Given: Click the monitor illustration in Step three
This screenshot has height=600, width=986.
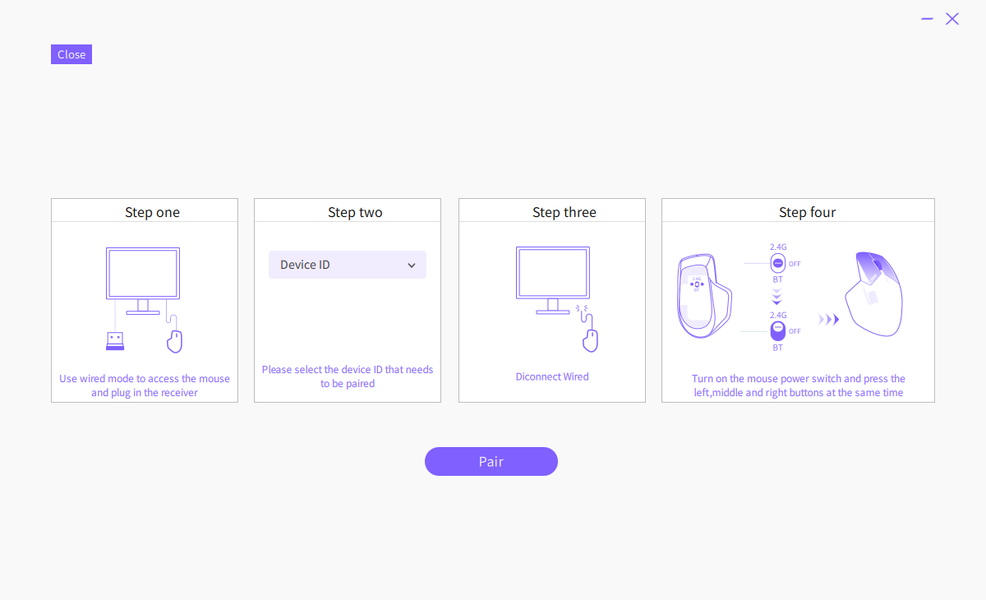Looking at the screenshot, I should coord(553,280).
